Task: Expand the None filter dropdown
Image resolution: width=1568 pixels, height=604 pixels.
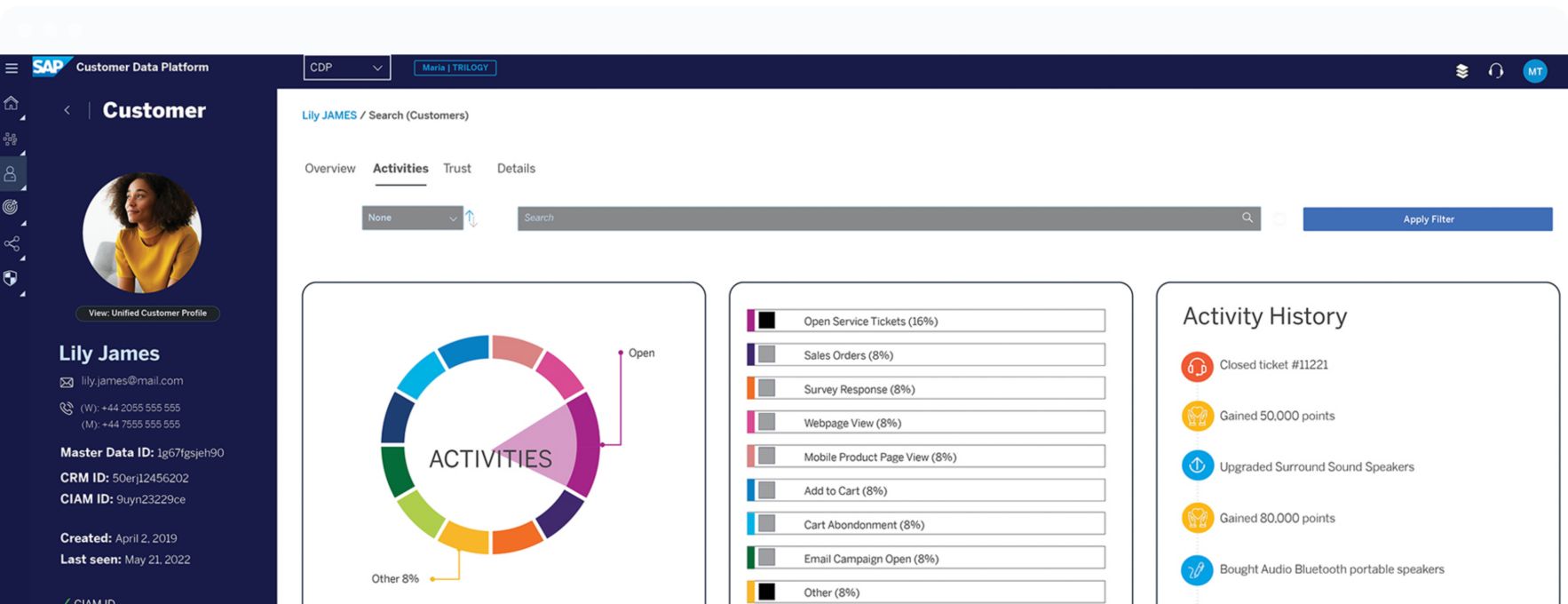Action: (412, 219)
